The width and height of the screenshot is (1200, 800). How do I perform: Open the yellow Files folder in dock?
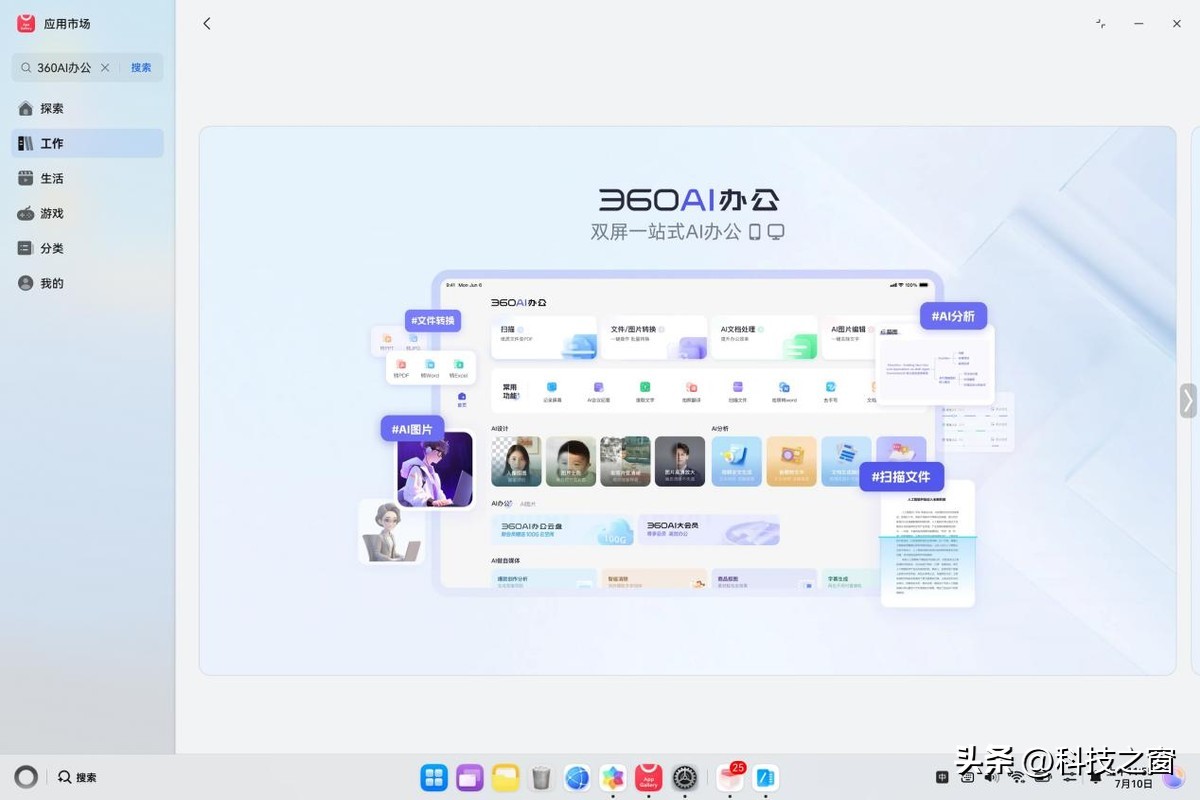click(506, 777)
